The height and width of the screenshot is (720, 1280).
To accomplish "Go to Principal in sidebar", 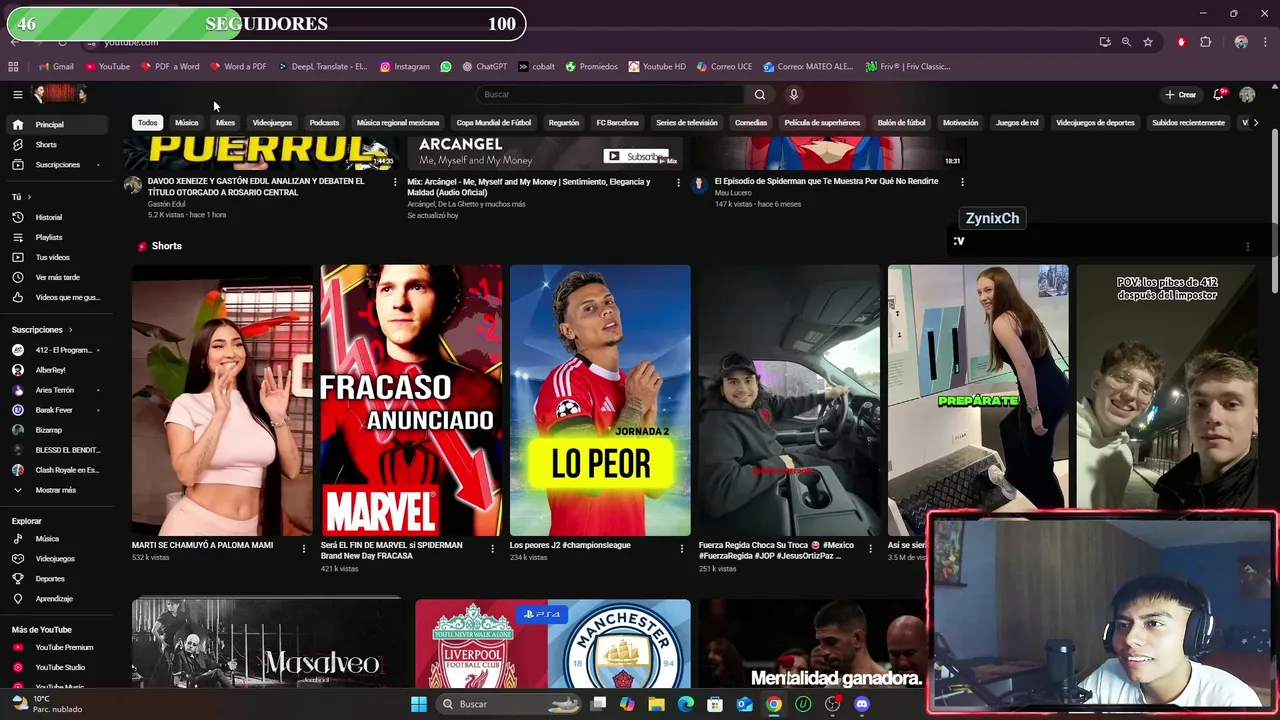I will click(x=57, y=125).
